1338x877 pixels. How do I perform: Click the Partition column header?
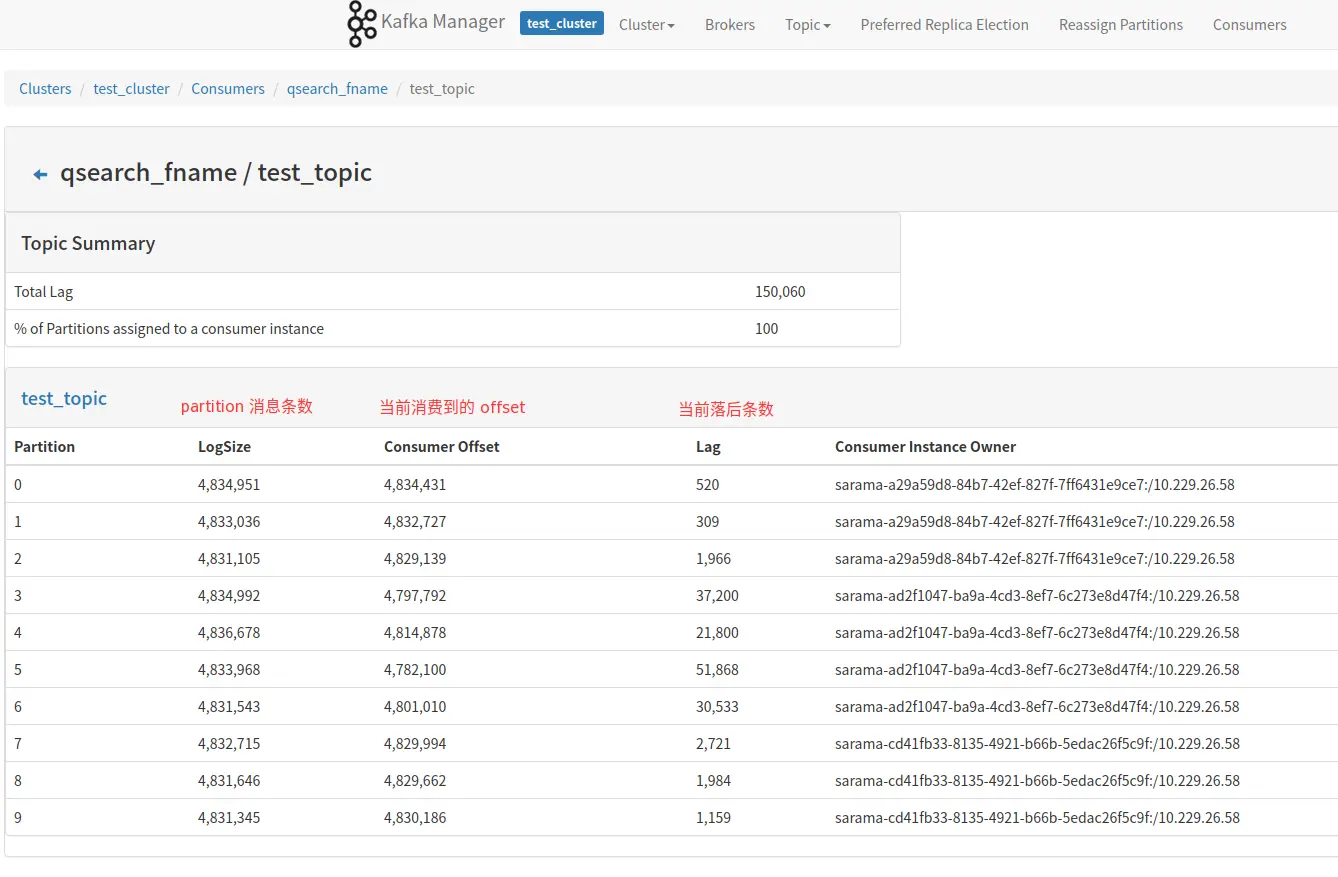(x=45, y=447)
